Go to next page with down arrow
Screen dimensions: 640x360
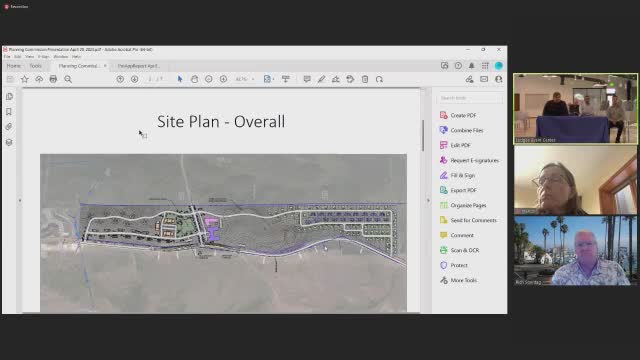[x=134, y=79]
